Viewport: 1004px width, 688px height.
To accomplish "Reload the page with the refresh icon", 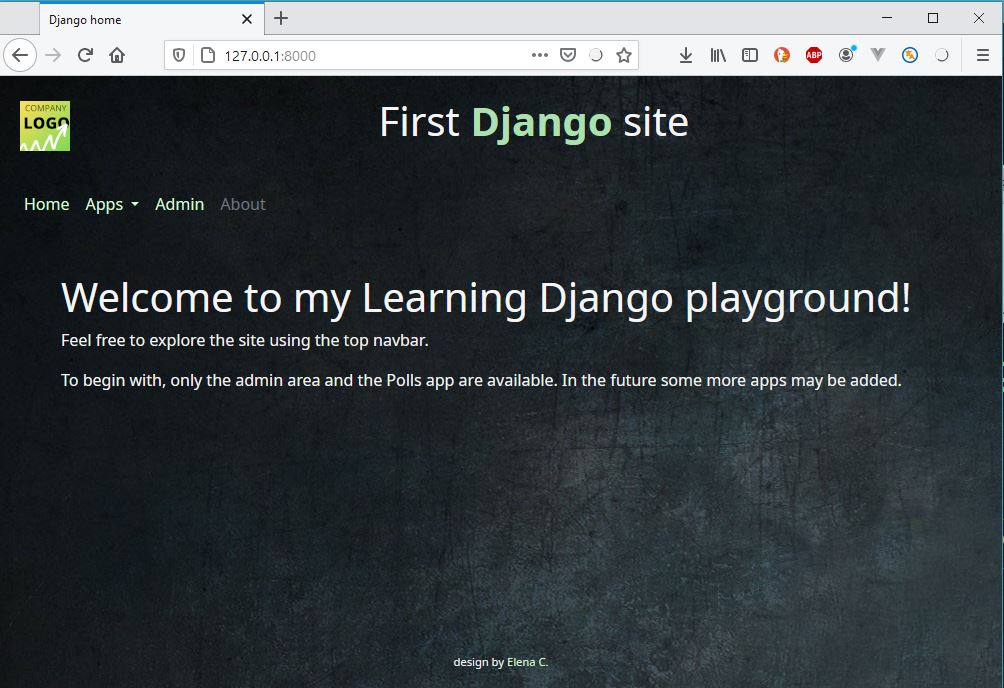I will (85, 55).
